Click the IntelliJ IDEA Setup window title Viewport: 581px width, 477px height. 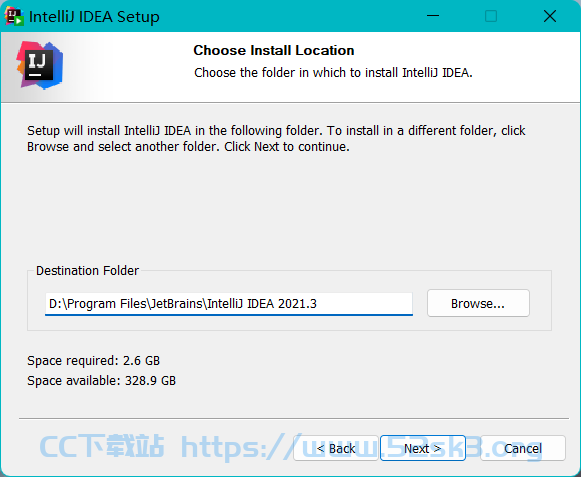(x=94, y=17)
